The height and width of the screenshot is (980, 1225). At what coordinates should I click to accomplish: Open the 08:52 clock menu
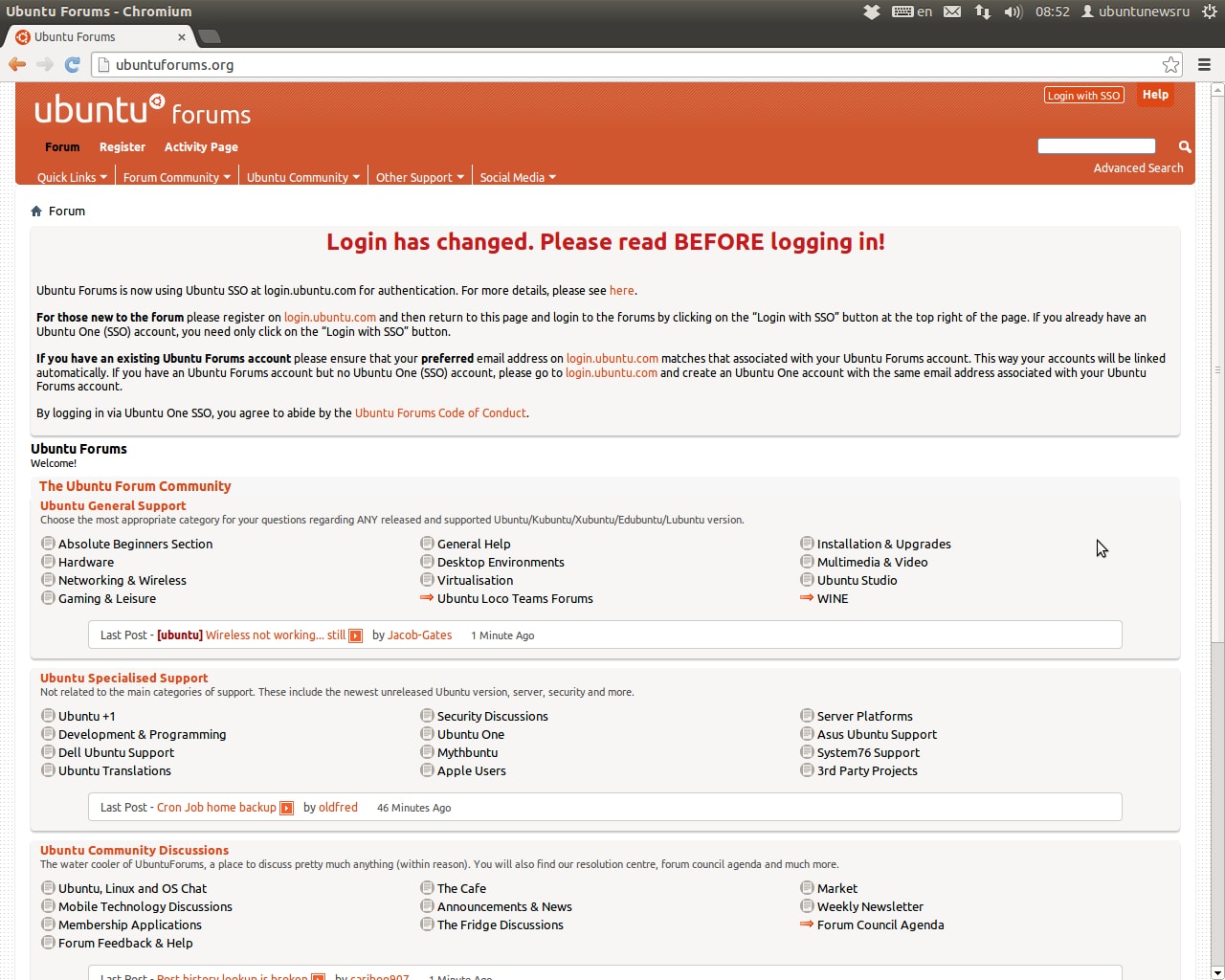(1053, 11)
